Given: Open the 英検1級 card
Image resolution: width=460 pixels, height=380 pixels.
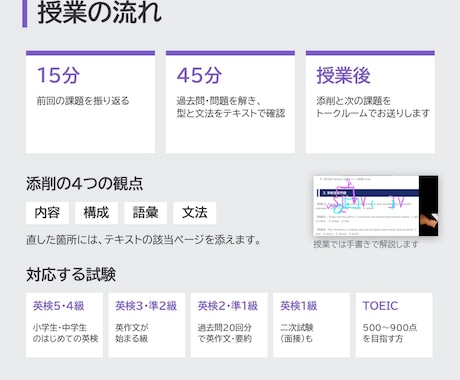Looking at the screenshot, I should (311, 325).
